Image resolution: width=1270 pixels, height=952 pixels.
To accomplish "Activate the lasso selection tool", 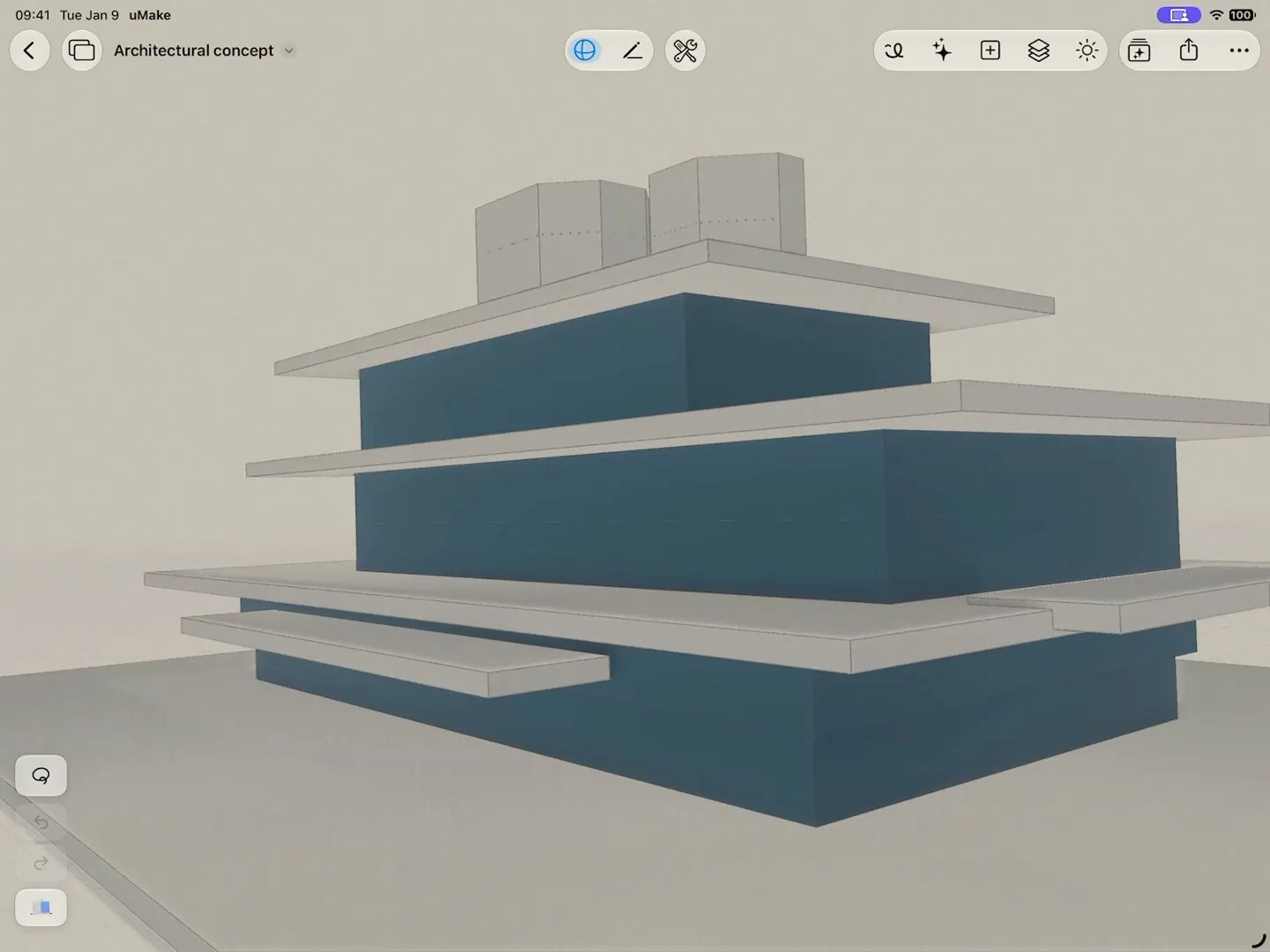I will click(41, 776).
